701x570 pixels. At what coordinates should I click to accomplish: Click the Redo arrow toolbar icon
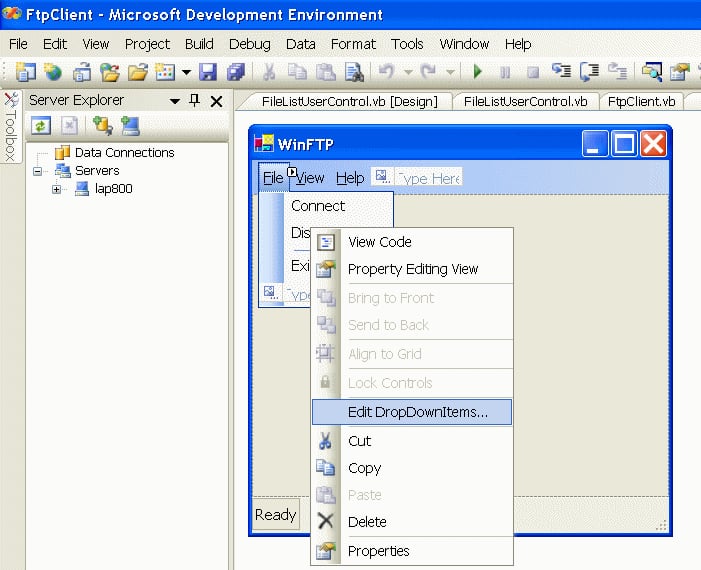coord(428,72)
